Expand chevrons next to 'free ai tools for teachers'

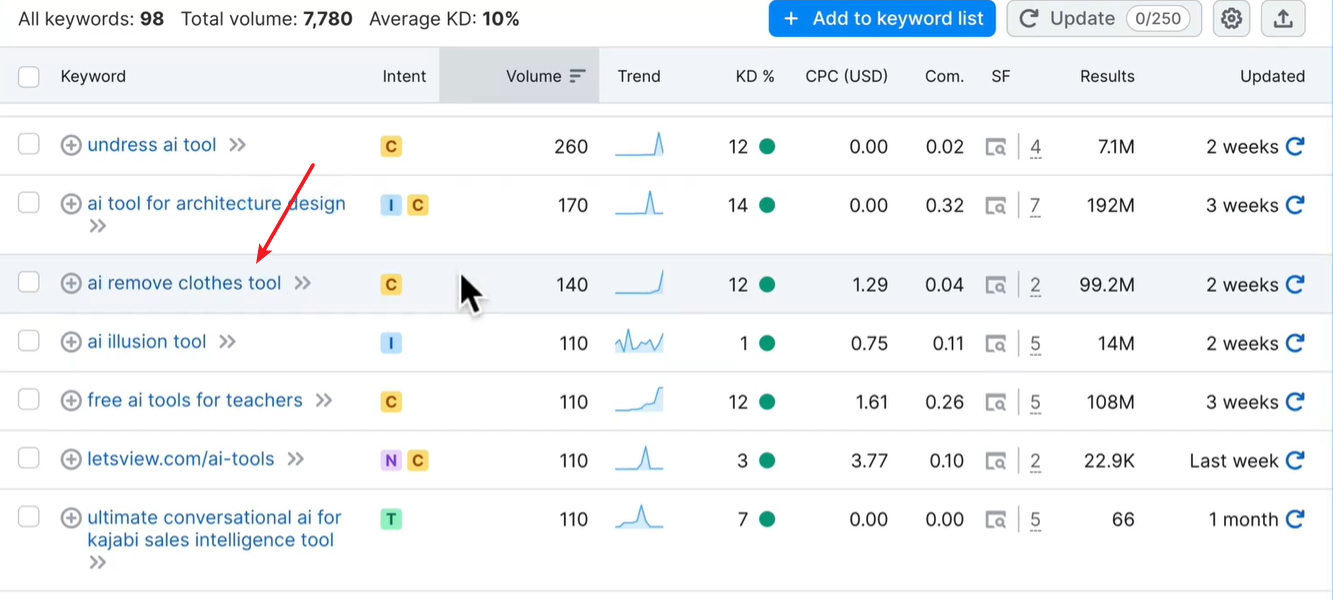323,401
